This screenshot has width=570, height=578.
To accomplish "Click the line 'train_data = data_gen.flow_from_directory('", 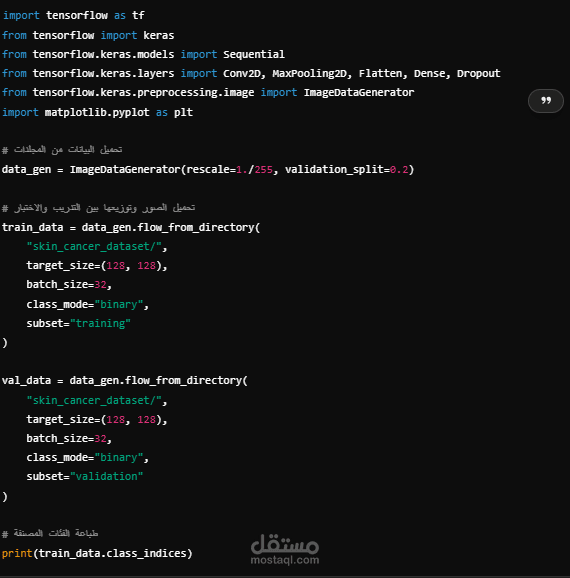I will coord(131,227).
